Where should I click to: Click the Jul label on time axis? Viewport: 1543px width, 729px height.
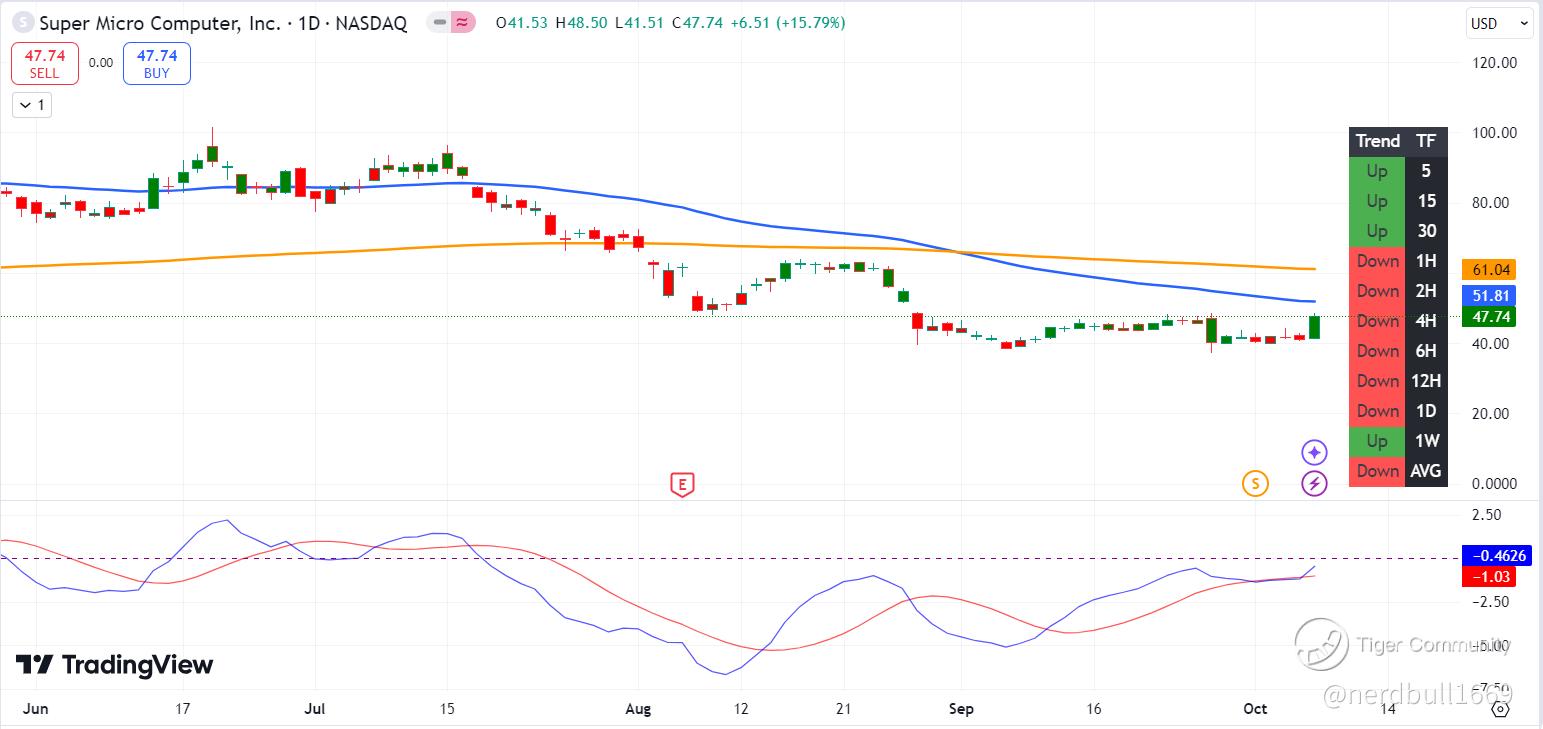(315, 709)
